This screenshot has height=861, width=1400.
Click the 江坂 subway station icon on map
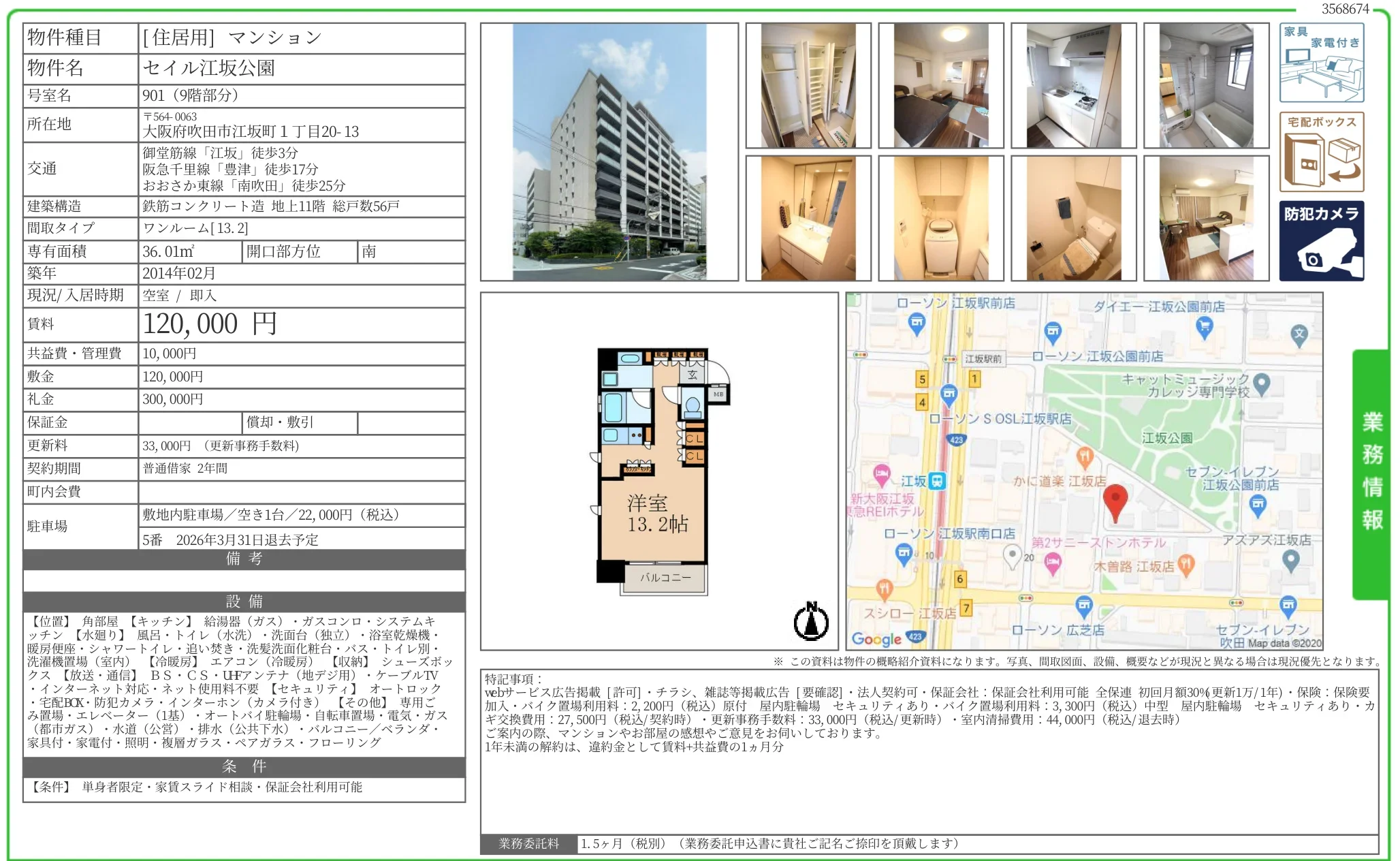pos(938,481)
